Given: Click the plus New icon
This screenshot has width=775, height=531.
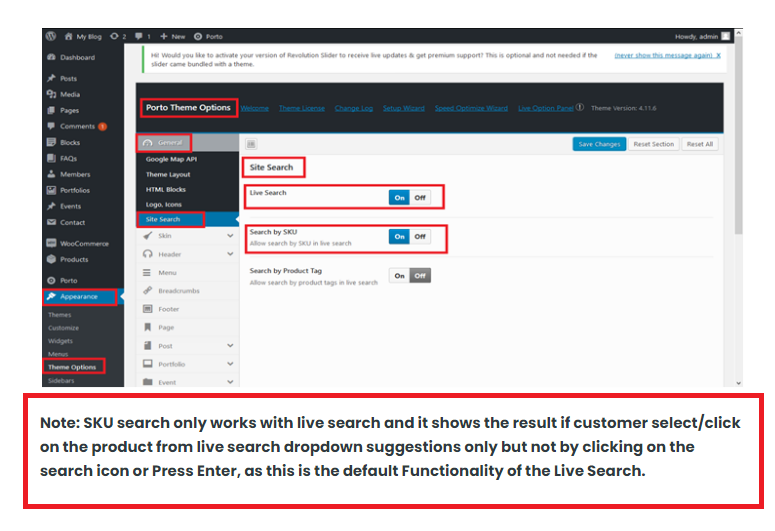Looking at the screenshot, I should pos(164,36).
